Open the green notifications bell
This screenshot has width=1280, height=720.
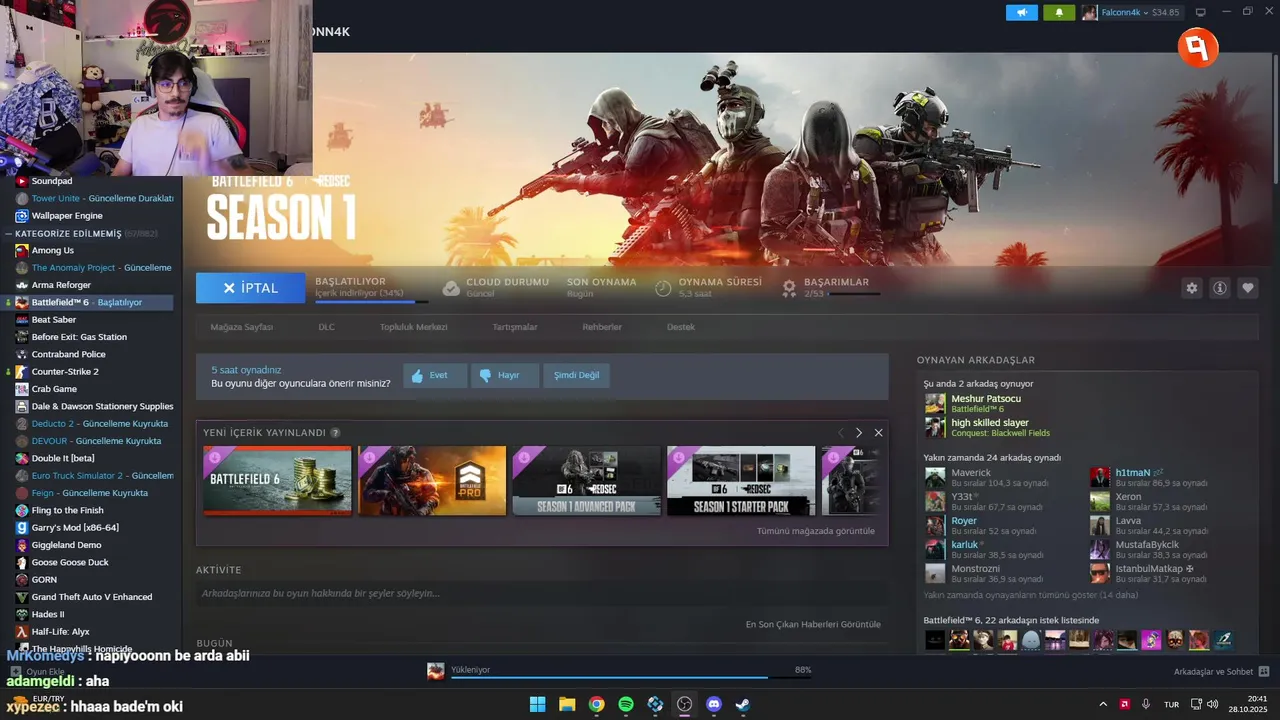point(1059,12)
